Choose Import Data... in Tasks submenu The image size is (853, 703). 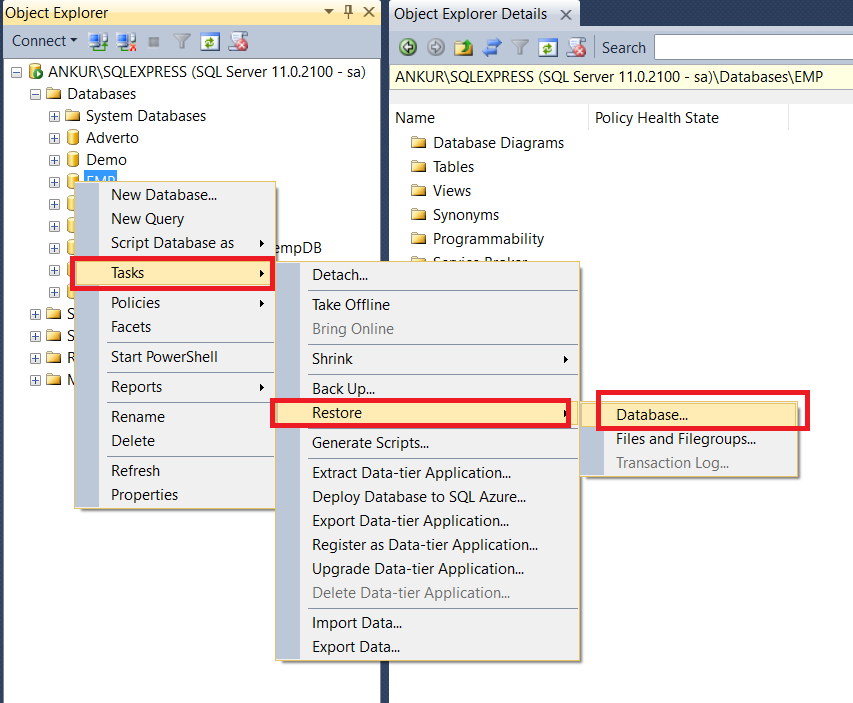(x=428, y=622)
